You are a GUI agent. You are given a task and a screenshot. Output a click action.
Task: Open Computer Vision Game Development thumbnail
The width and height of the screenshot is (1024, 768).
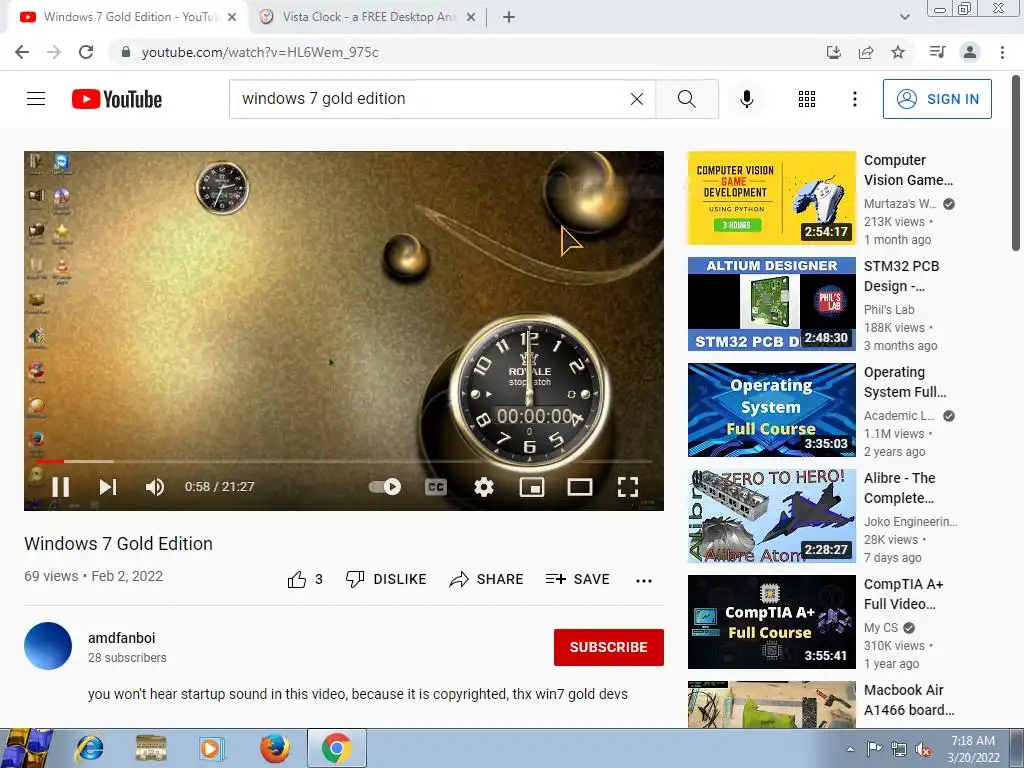coord(771,198)
